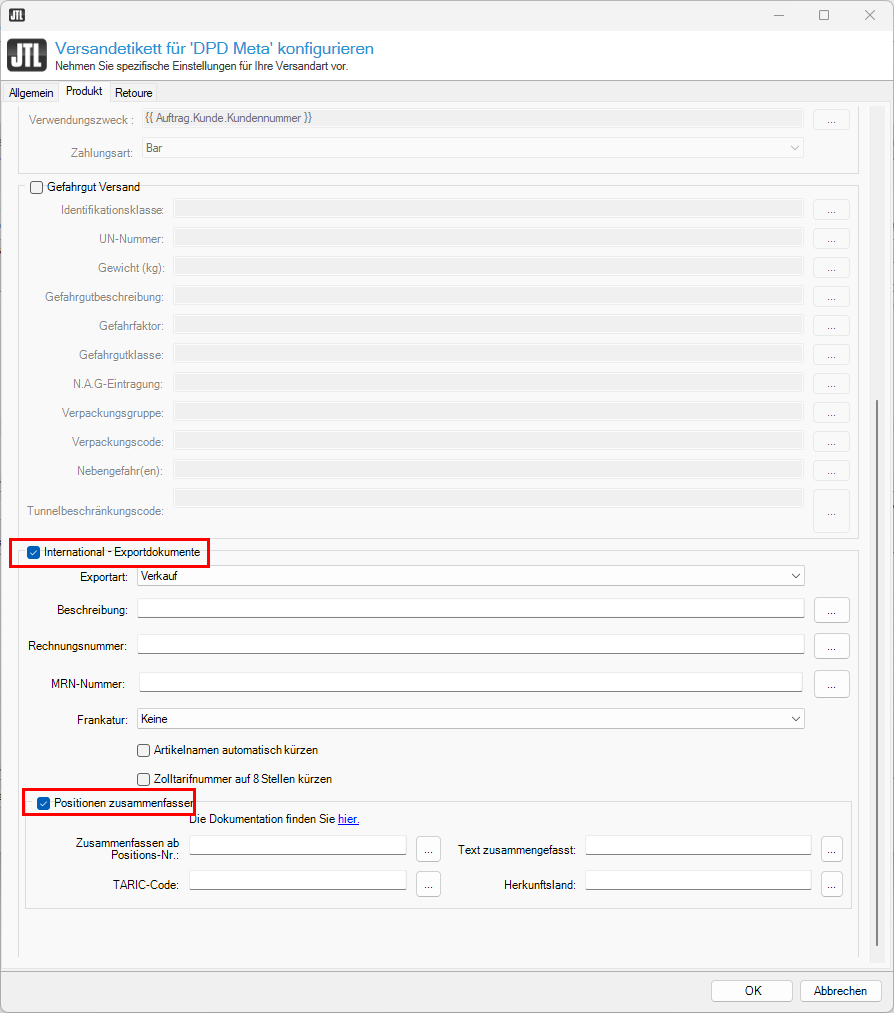
Task: Open variable picker for Text zusammengefasst
Action: (x=831, y=849)
